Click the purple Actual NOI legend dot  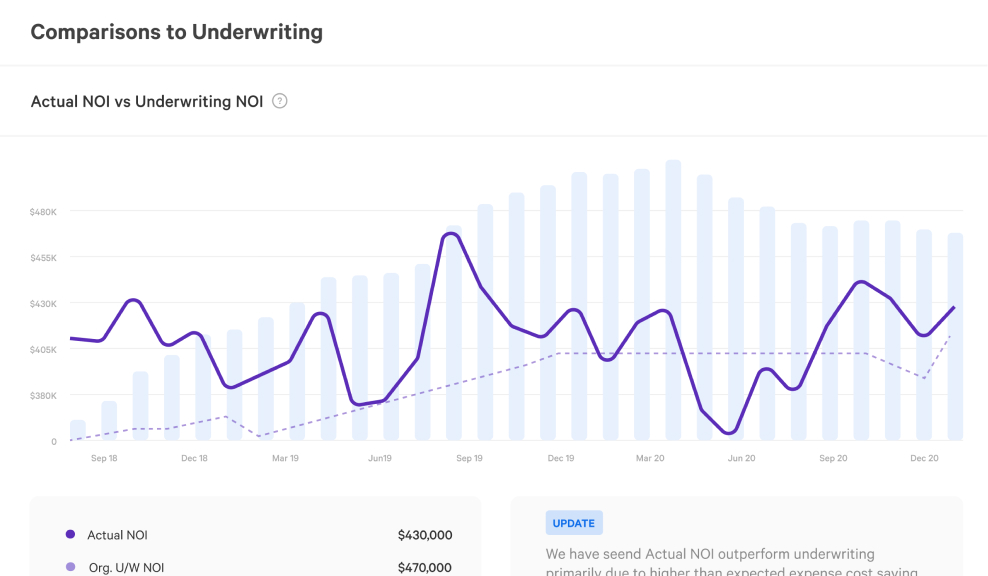click(70, 535)
